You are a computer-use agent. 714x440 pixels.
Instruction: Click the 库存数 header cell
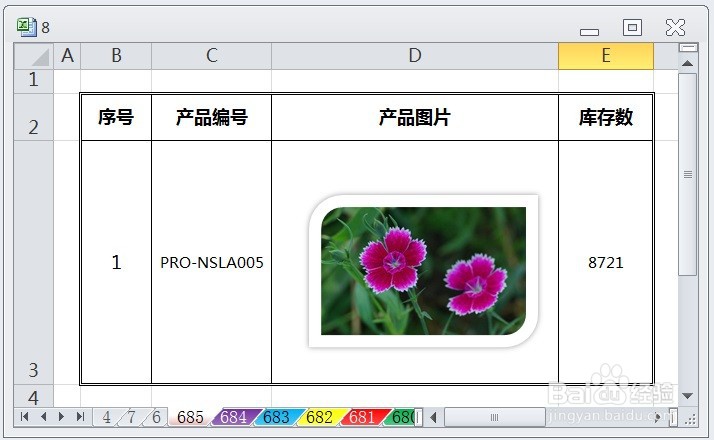pyautogui.click(x=606, y=117)
